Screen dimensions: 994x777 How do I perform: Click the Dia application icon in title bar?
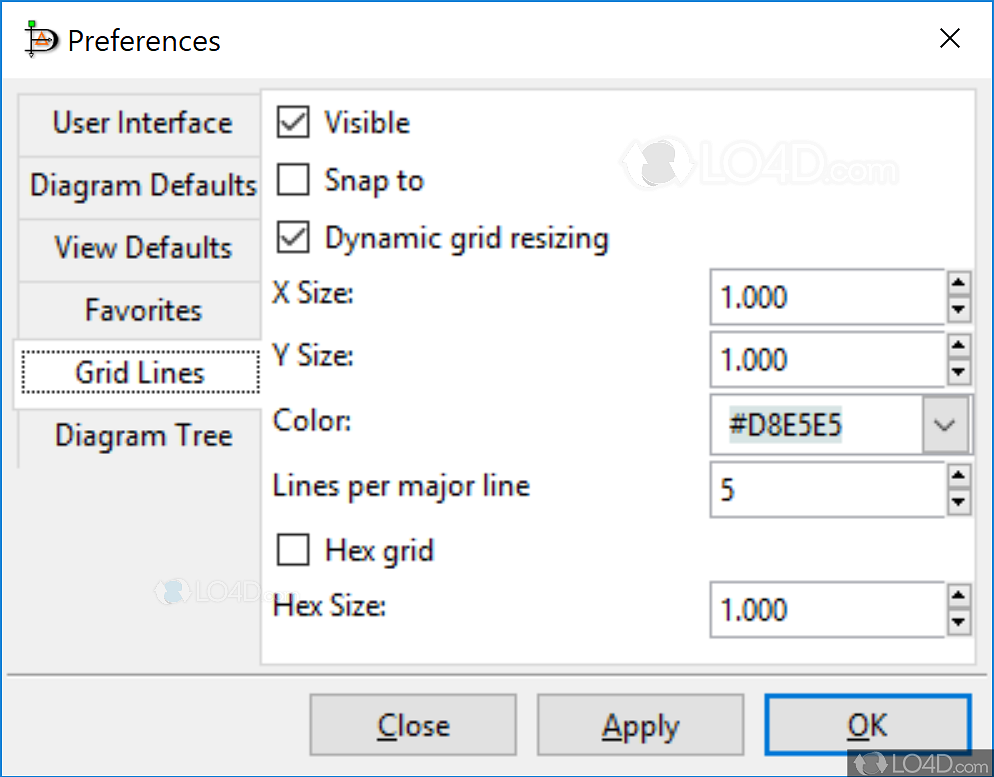[40, 40]
